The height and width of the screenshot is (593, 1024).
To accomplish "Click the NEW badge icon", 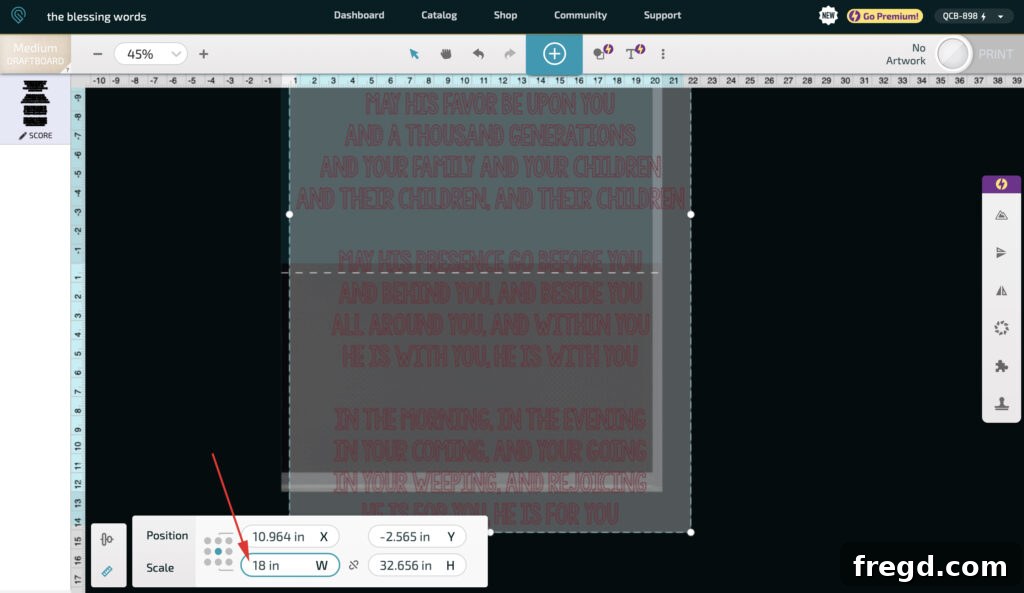I will coord(828,16).
